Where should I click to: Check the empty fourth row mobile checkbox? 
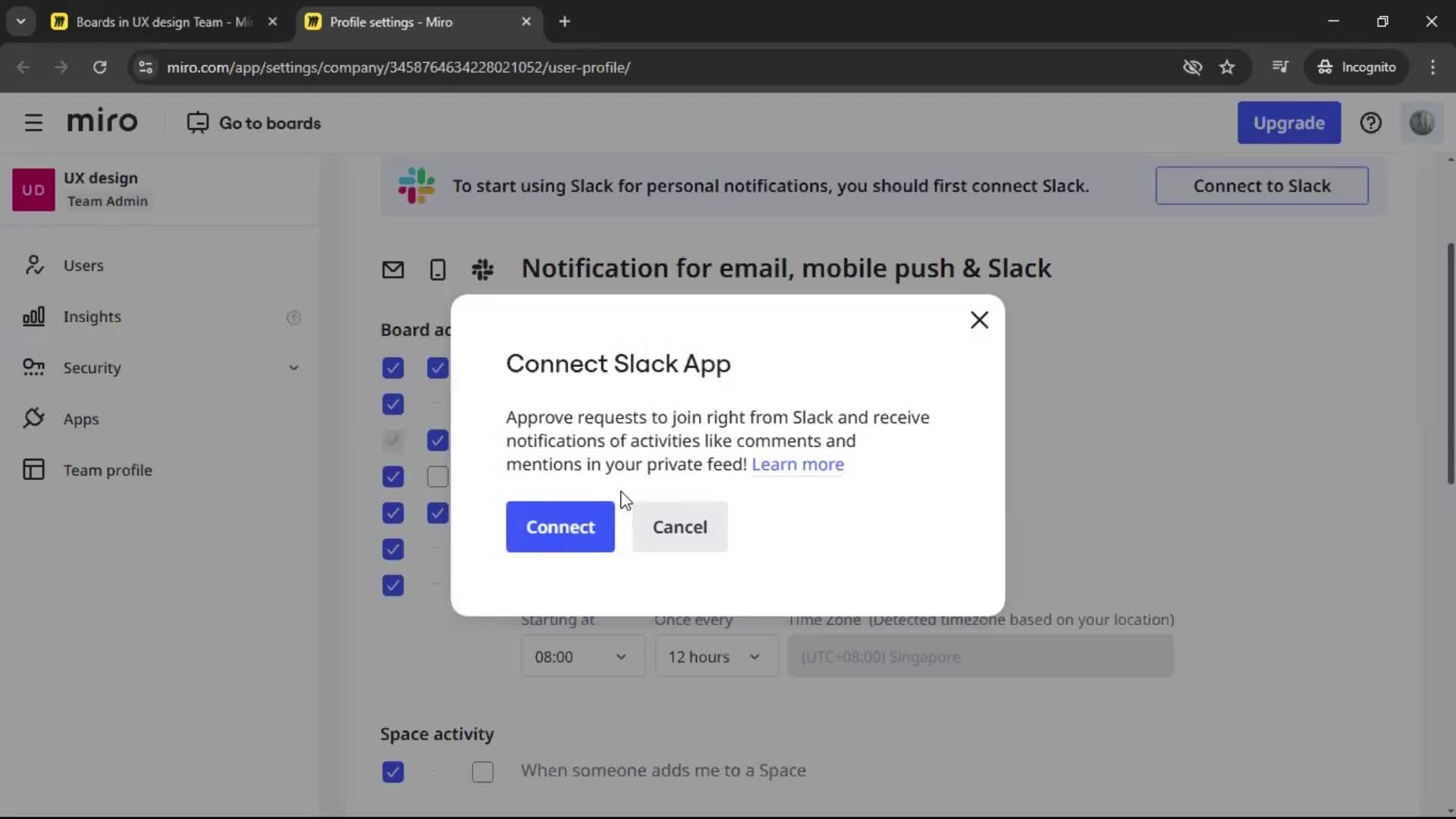[x=438, y=477]
